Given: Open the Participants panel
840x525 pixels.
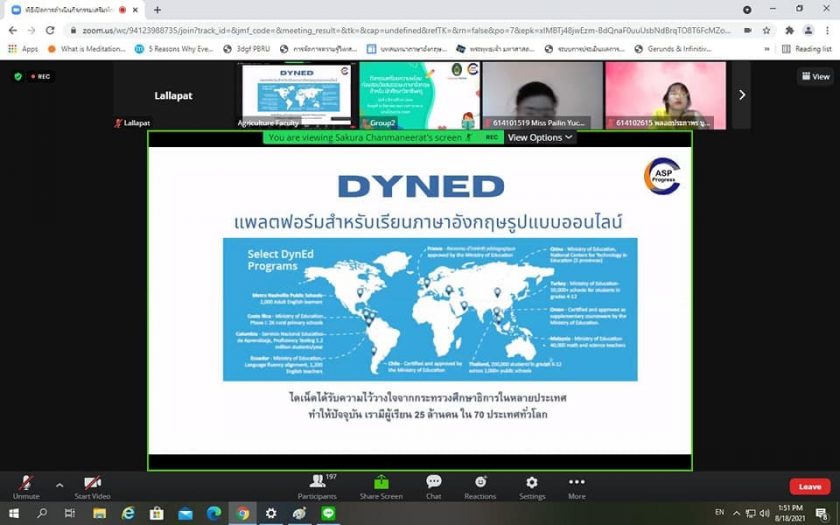Looking at the screenshot, I should click(317, 485).
